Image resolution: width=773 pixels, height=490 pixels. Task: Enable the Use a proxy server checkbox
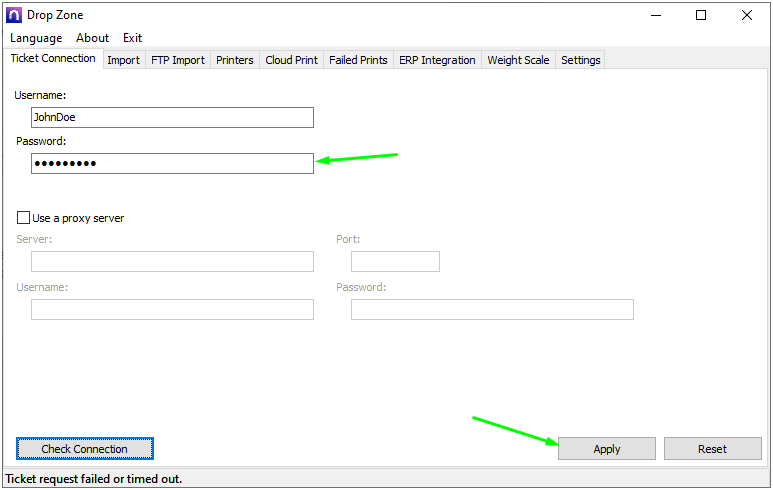(23, 218)
